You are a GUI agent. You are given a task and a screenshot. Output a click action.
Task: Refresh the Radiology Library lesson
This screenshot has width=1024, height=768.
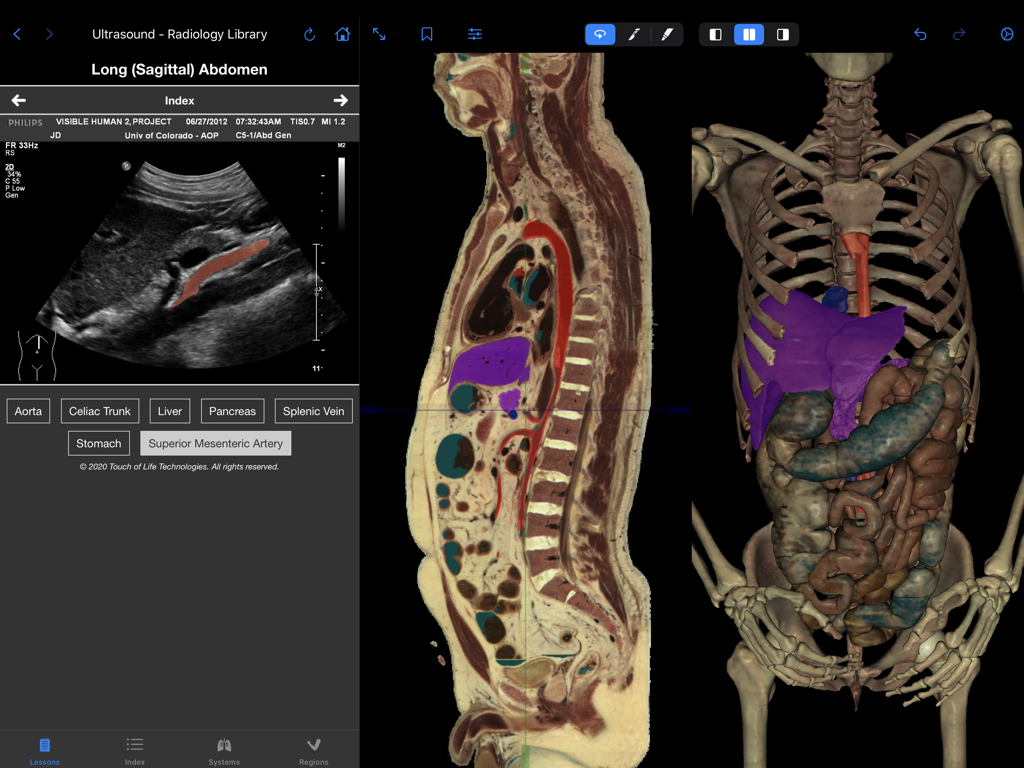pos(309,33)
